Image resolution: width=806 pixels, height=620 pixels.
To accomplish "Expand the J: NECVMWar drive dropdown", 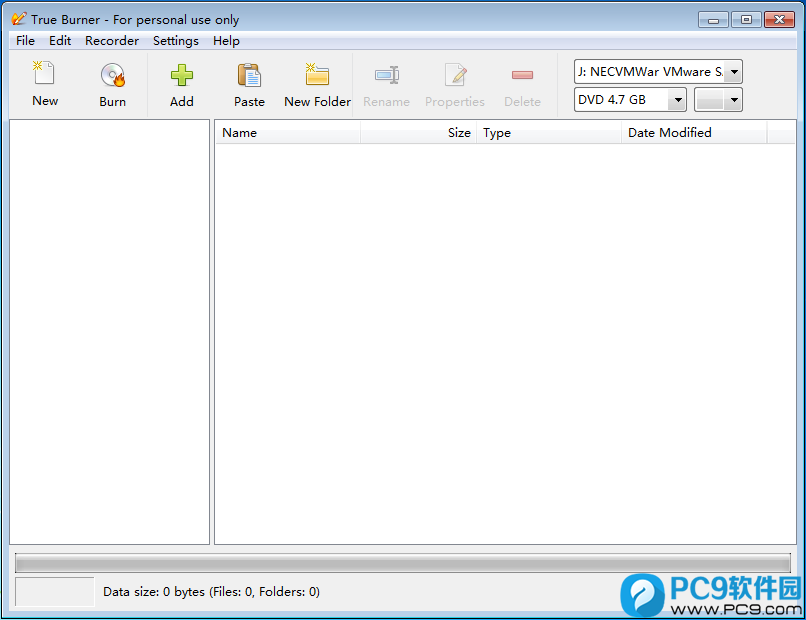I will 734,72.
